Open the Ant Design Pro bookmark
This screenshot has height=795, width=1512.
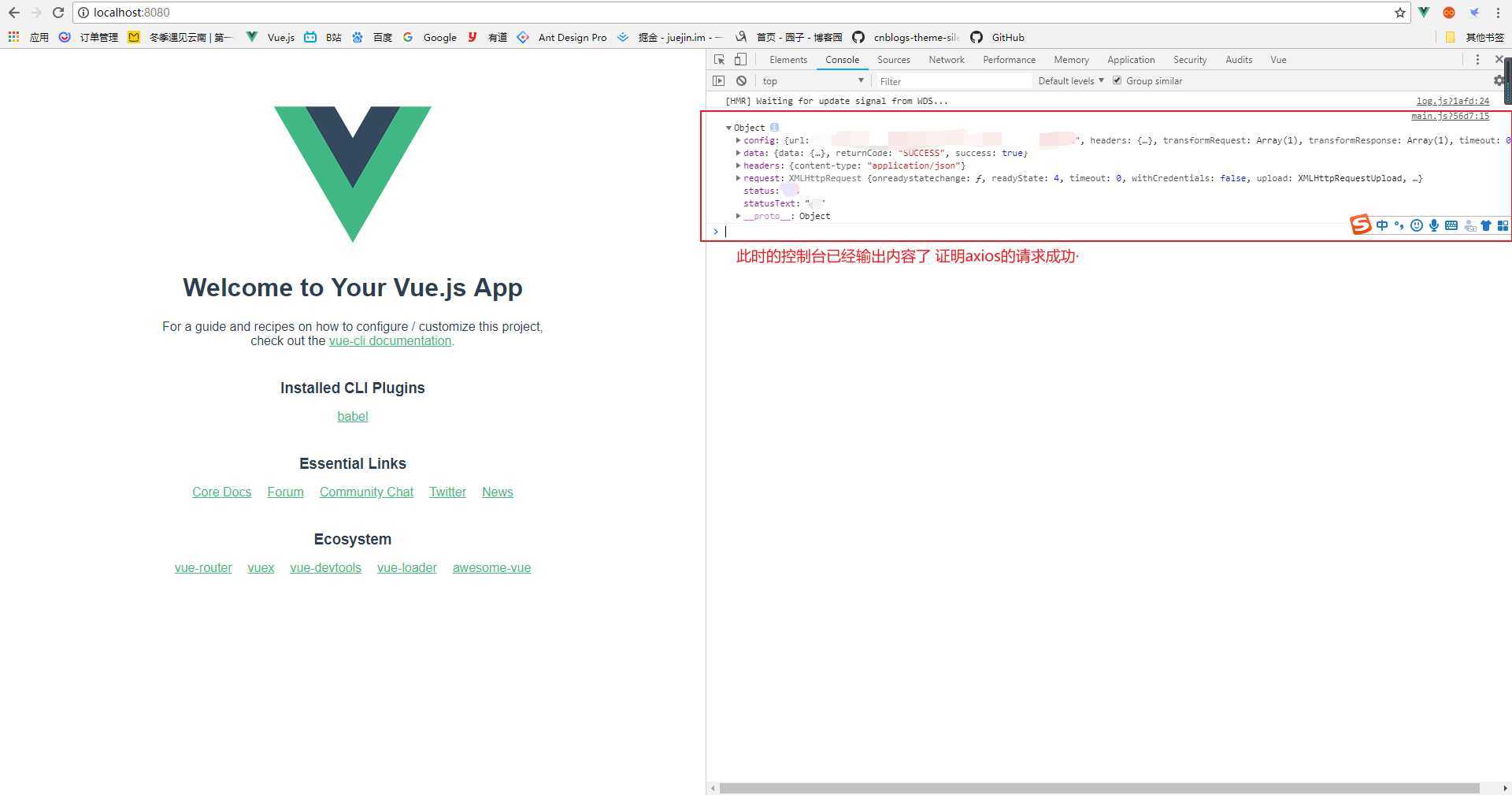click(x=562, y=37)
